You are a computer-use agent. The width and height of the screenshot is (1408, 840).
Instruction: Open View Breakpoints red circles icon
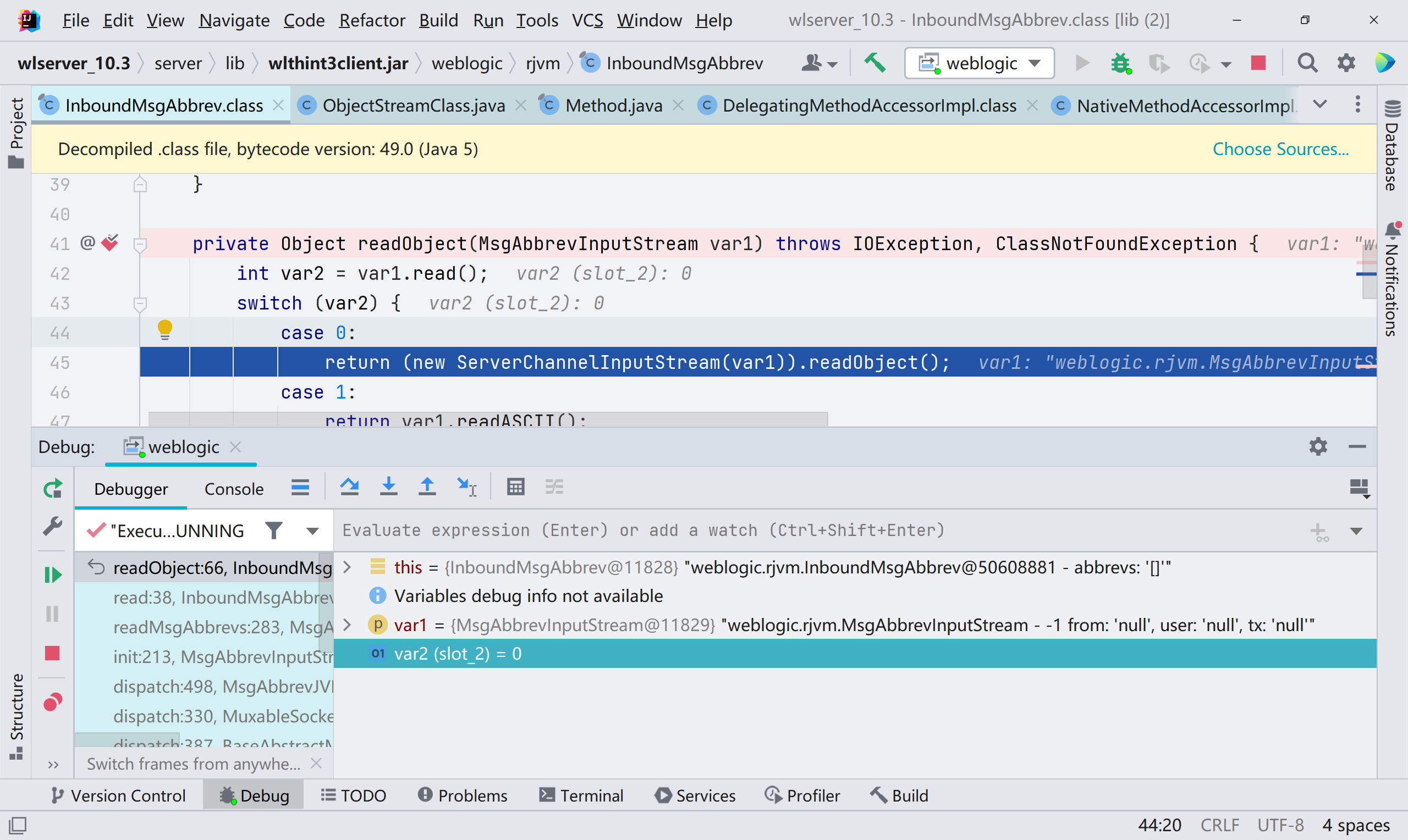coord(53,703)
